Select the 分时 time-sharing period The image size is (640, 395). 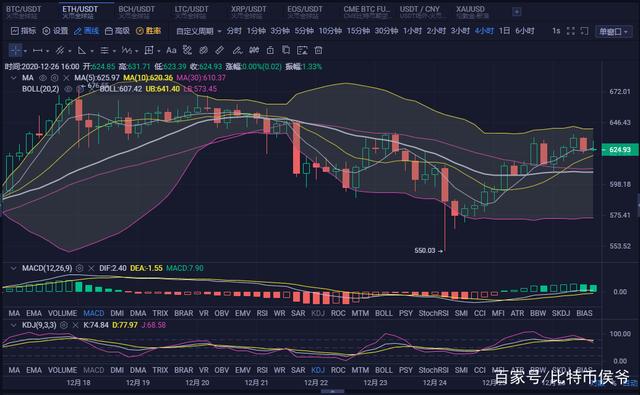pyautogui.click(x=234, y=31)
